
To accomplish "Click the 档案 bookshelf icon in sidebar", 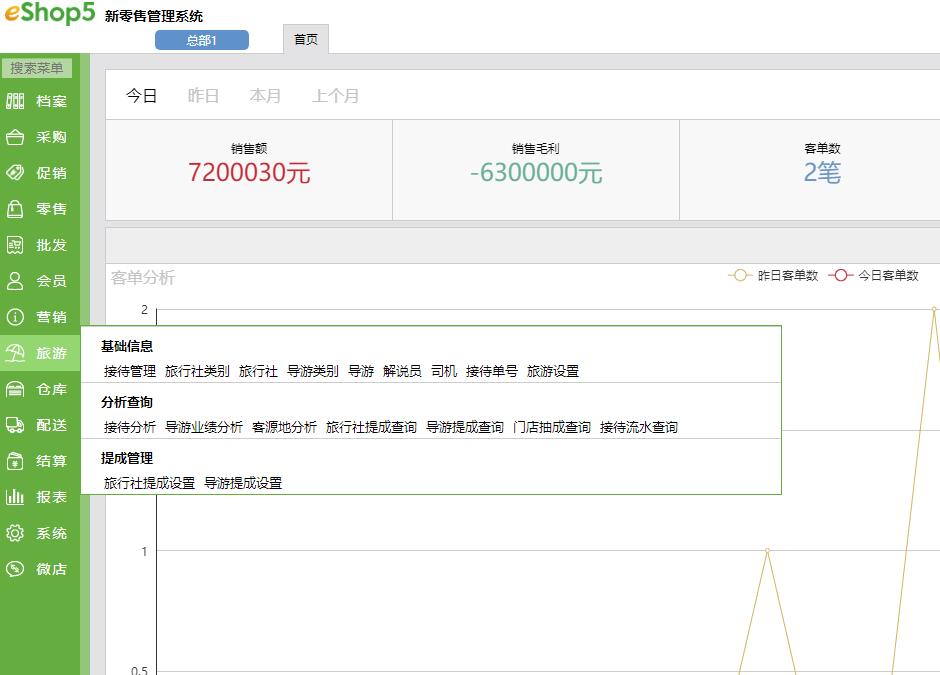I will 15,101.
